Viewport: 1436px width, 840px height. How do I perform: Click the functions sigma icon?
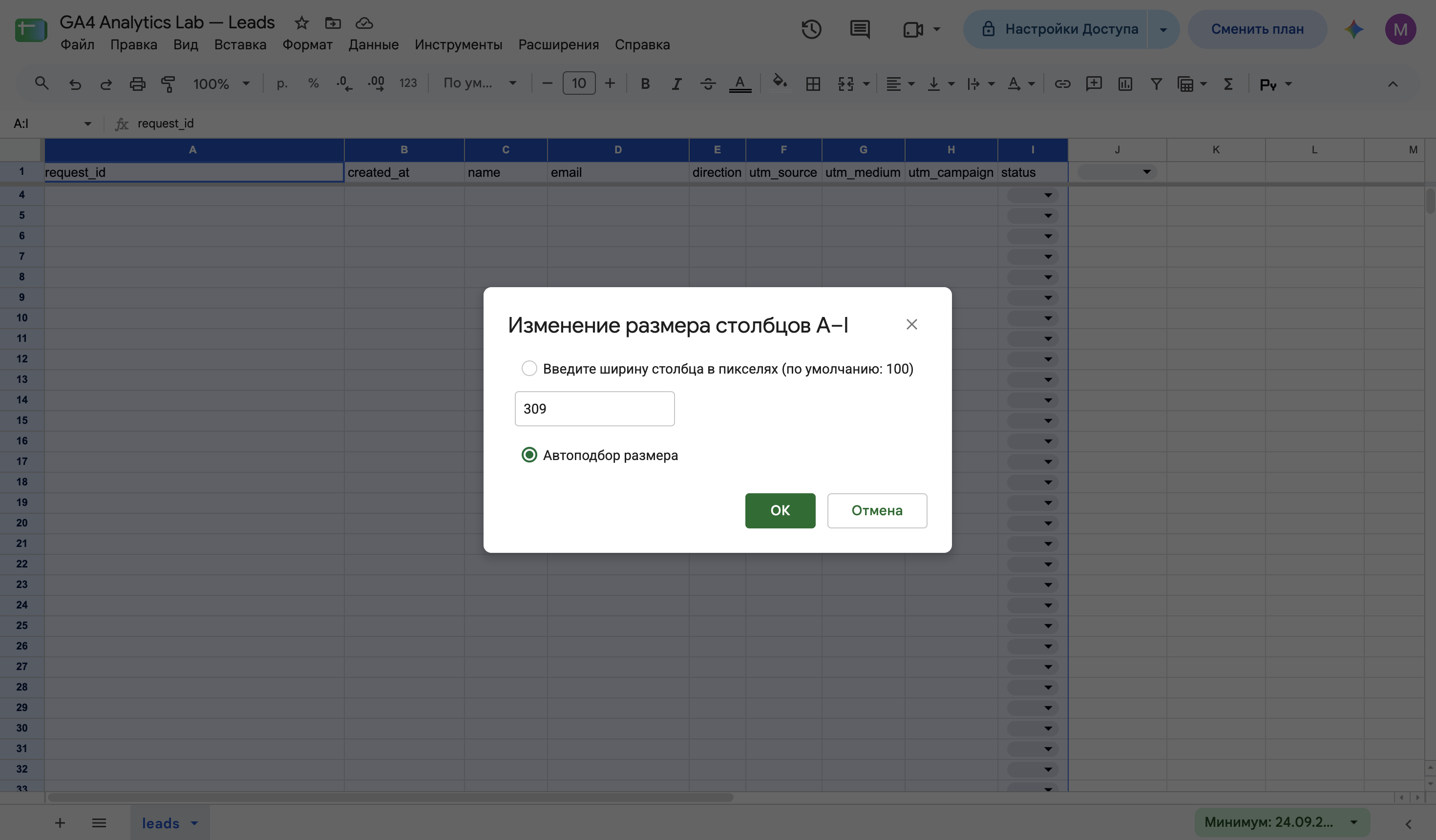point(1228,84)
